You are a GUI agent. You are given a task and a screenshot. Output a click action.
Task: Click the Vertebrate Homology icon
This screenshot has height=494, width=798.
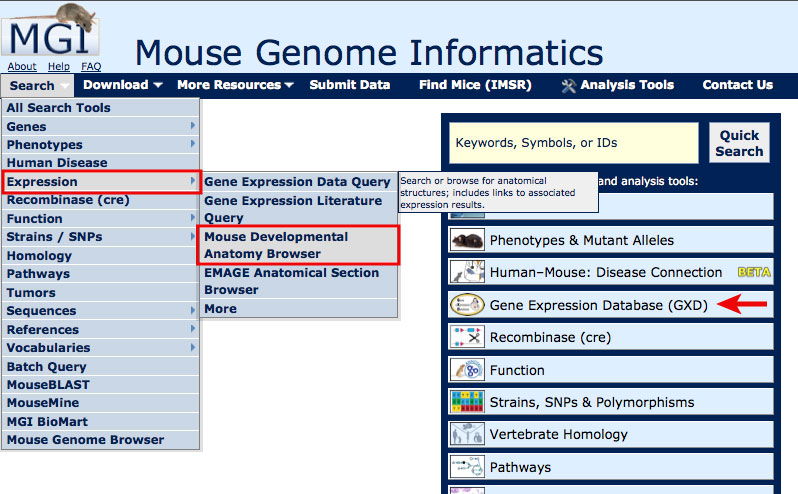click(x=467, y=434)
